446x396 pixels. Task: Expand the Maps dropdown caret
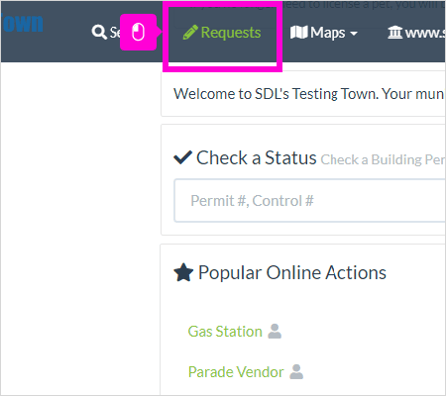[x=354, y=33]
